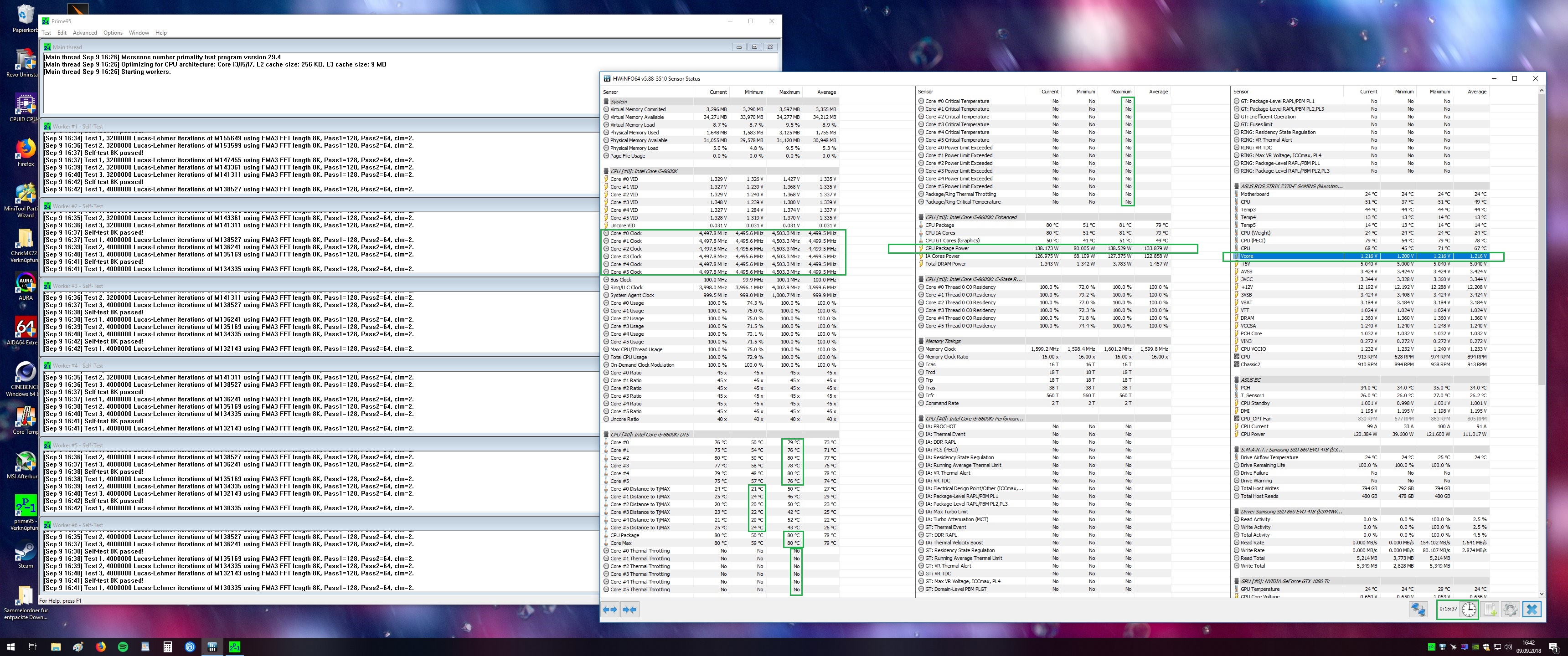Reset min/max values with clock icon
1568x656 pixels.
(1469, 609)
